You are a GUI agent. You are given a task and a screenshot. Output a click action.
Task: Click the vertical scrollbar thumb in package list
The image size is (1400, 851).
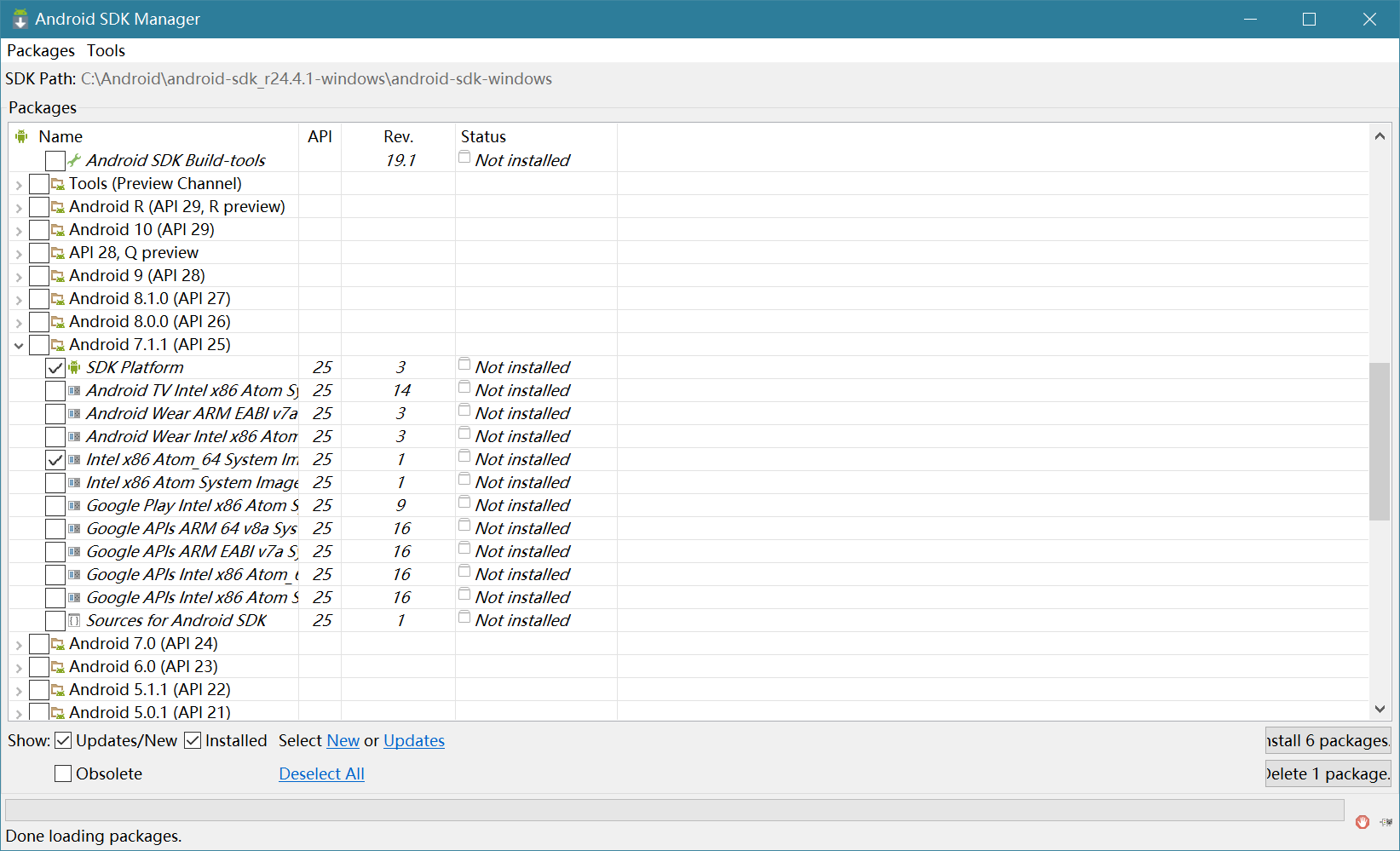1379,440
